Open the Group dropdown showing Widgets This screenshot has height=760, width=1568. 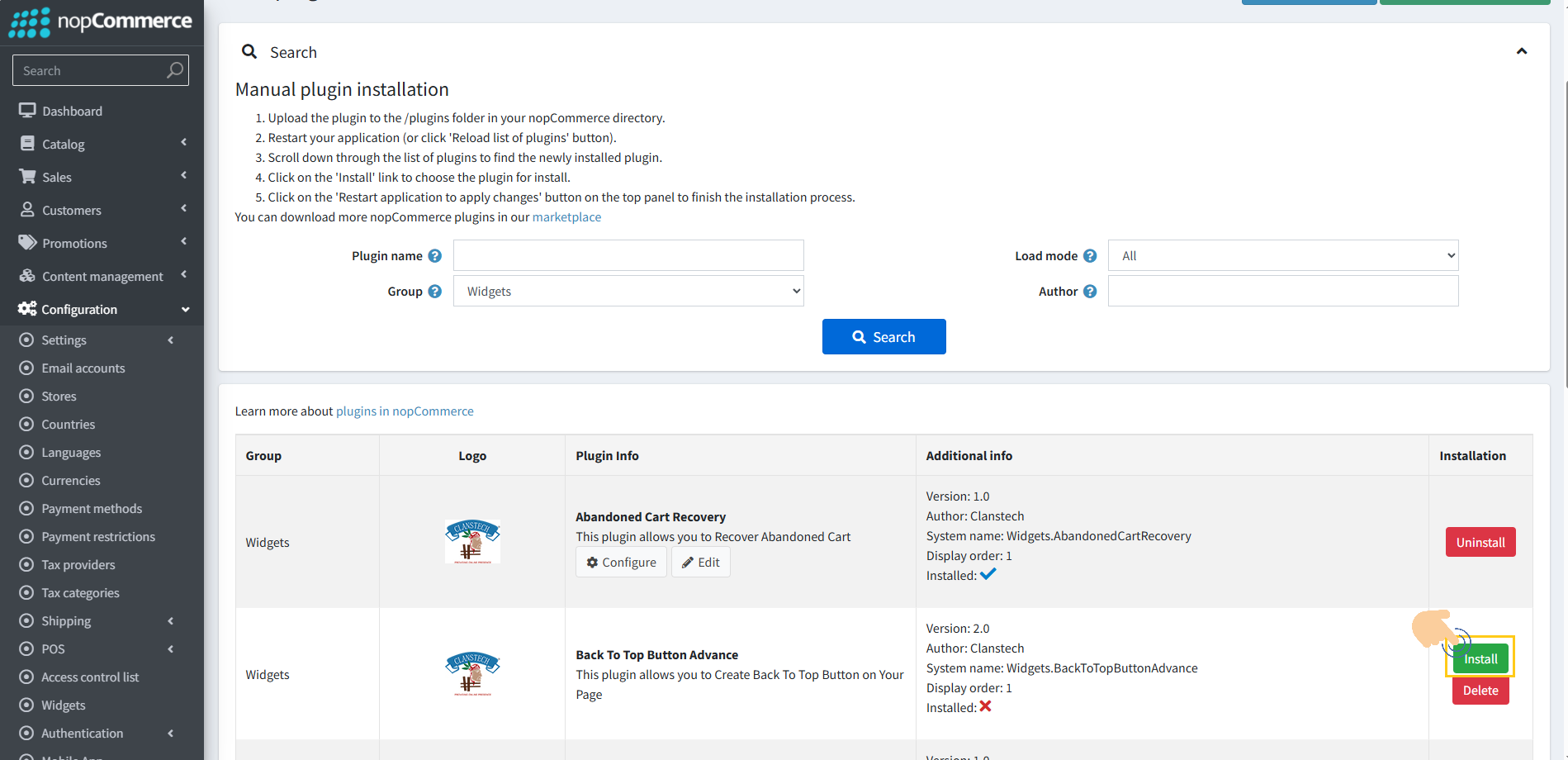[628, 291]
